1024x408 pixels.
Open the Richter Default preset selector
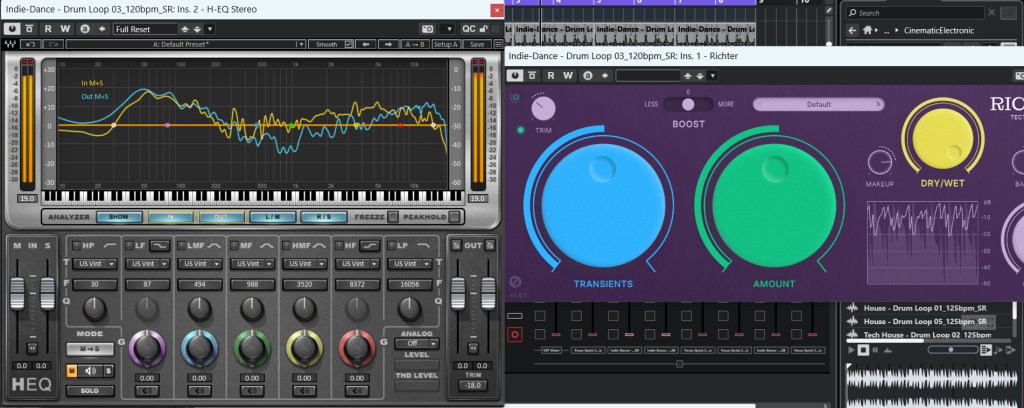[820, 104]
